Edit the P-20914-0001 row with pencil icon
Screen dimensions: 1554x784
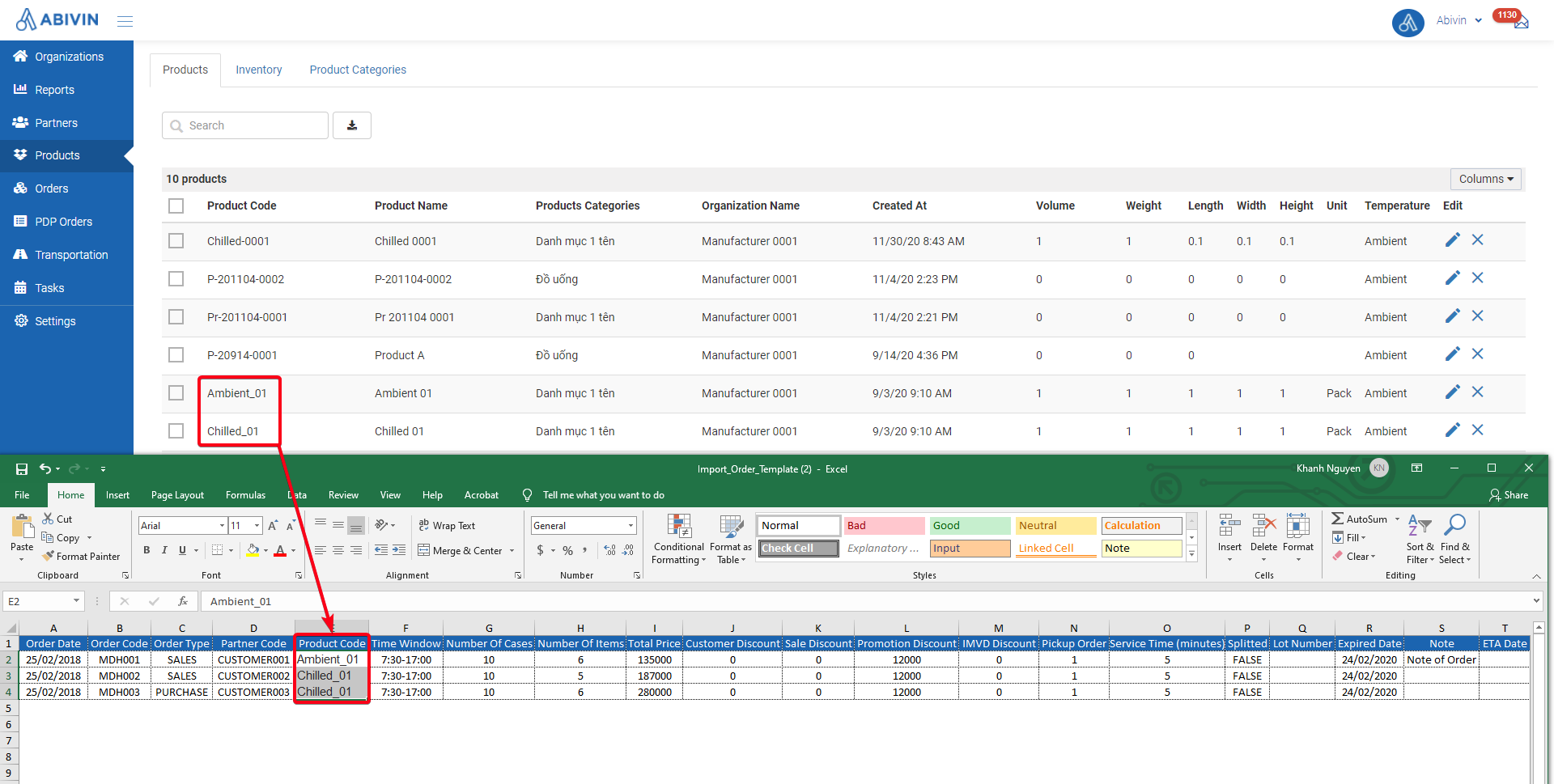(1452, 354)
